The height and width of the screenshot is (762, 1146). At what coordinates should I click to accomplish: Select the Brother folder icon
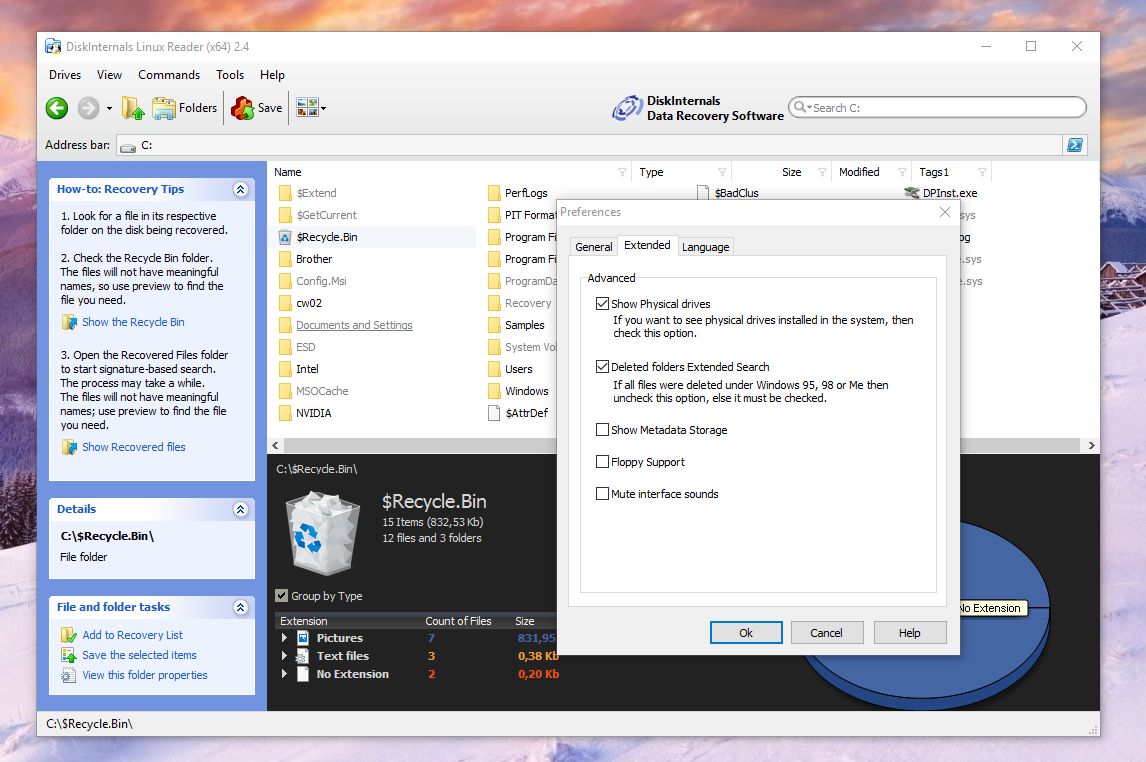(x=285, y=259)
